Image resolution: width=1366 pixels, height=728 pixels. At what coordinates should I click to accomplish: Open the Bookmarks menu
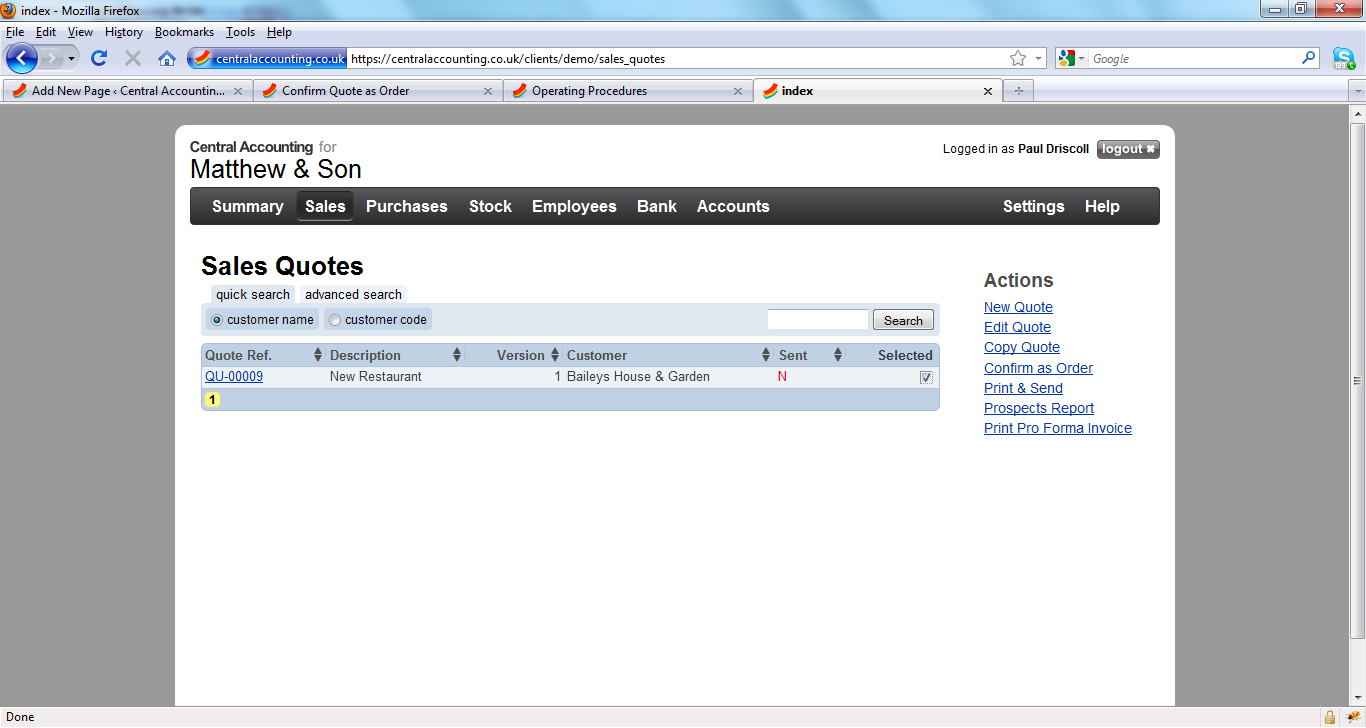[184, 32]
